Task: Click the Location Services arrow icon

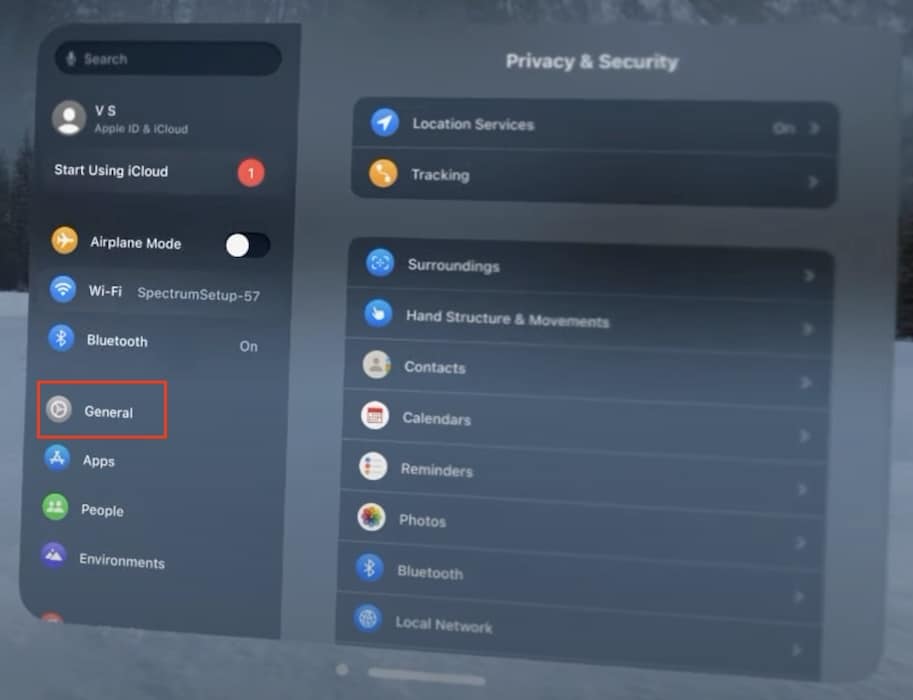Action: 385,123
